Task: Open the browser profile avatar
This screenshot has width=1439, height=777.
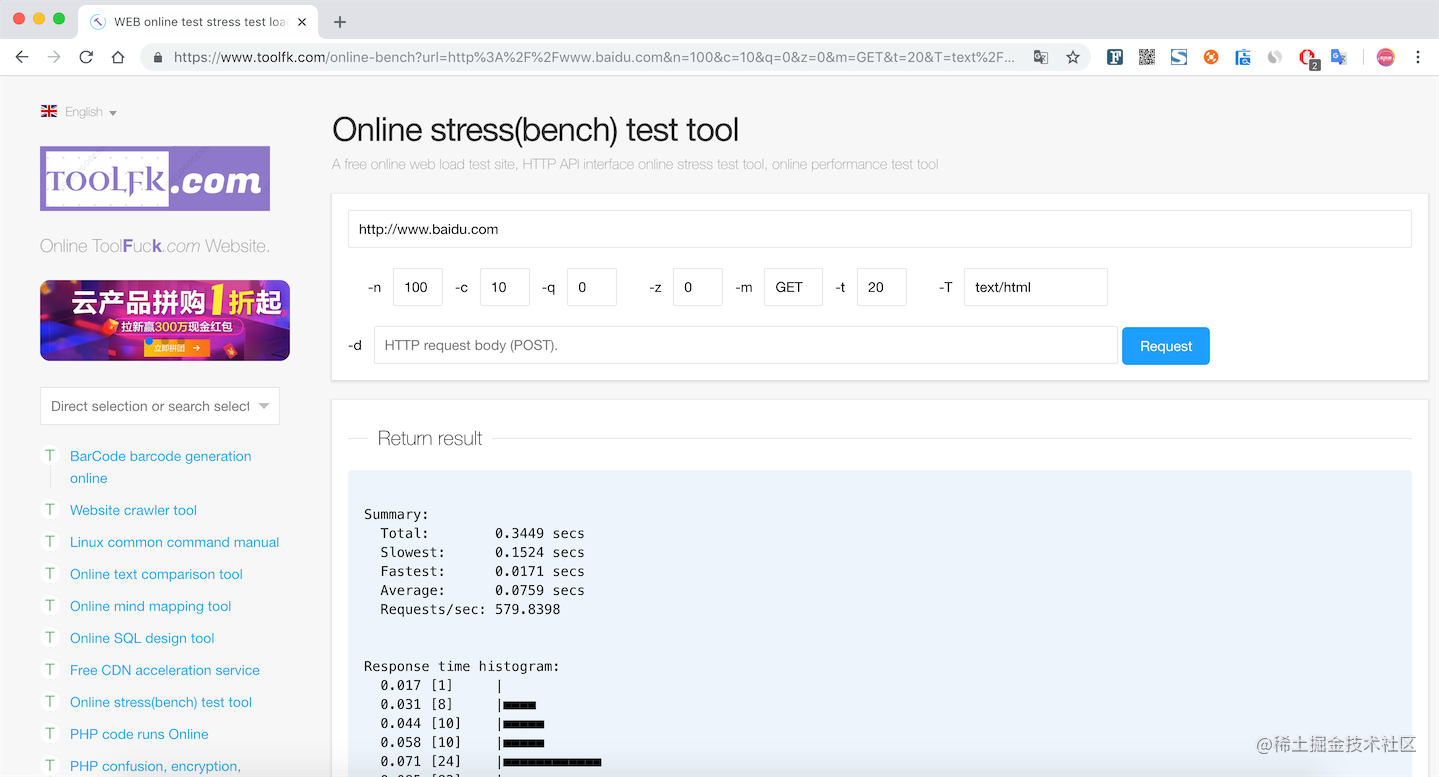Action: click(1385, 57)
